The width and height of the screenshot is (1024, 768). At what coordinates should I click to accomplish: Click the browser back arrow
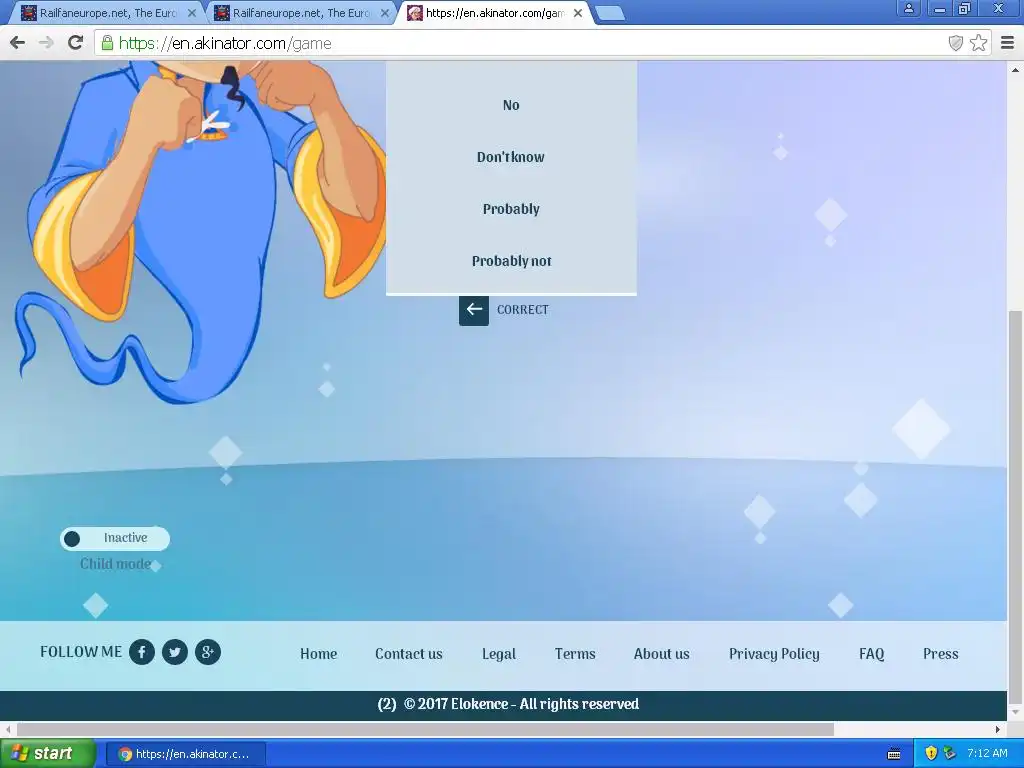pyautogui.click(x=18, y=43)
